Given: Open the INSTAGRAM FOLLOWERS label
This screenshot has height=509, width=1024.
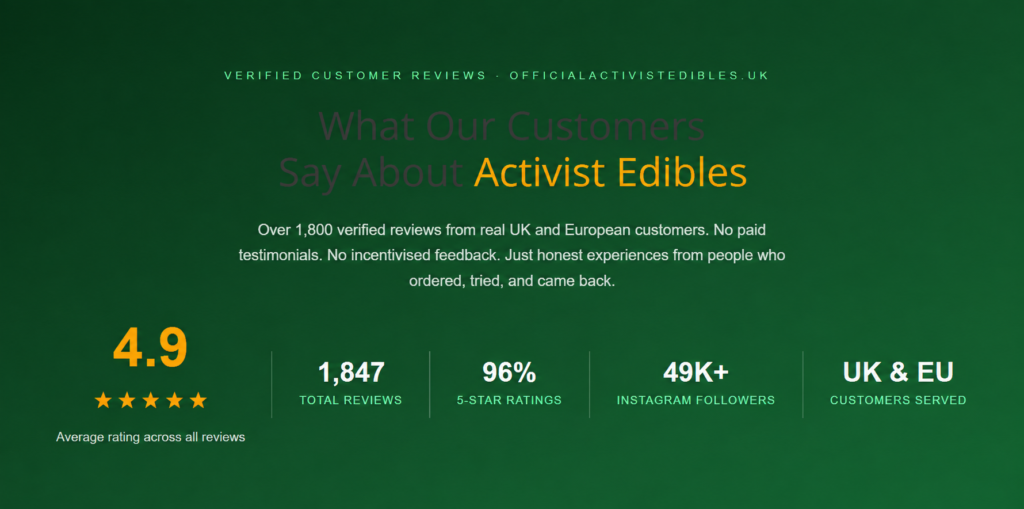Looking at the screenshot, I should (x=696, y=400).
